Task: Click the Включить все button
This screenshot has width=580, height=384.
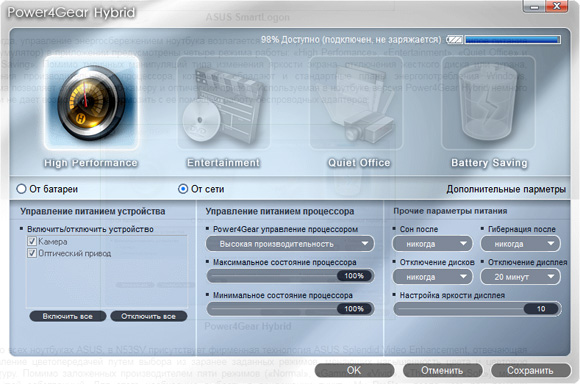Action: pos(68,316)
